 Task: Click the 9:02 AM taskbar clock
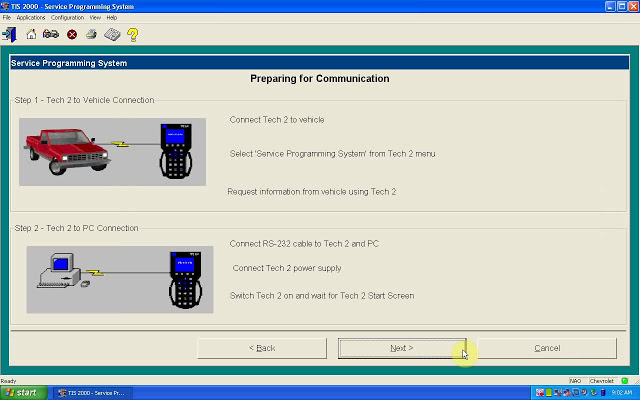[x=622, y=393]
